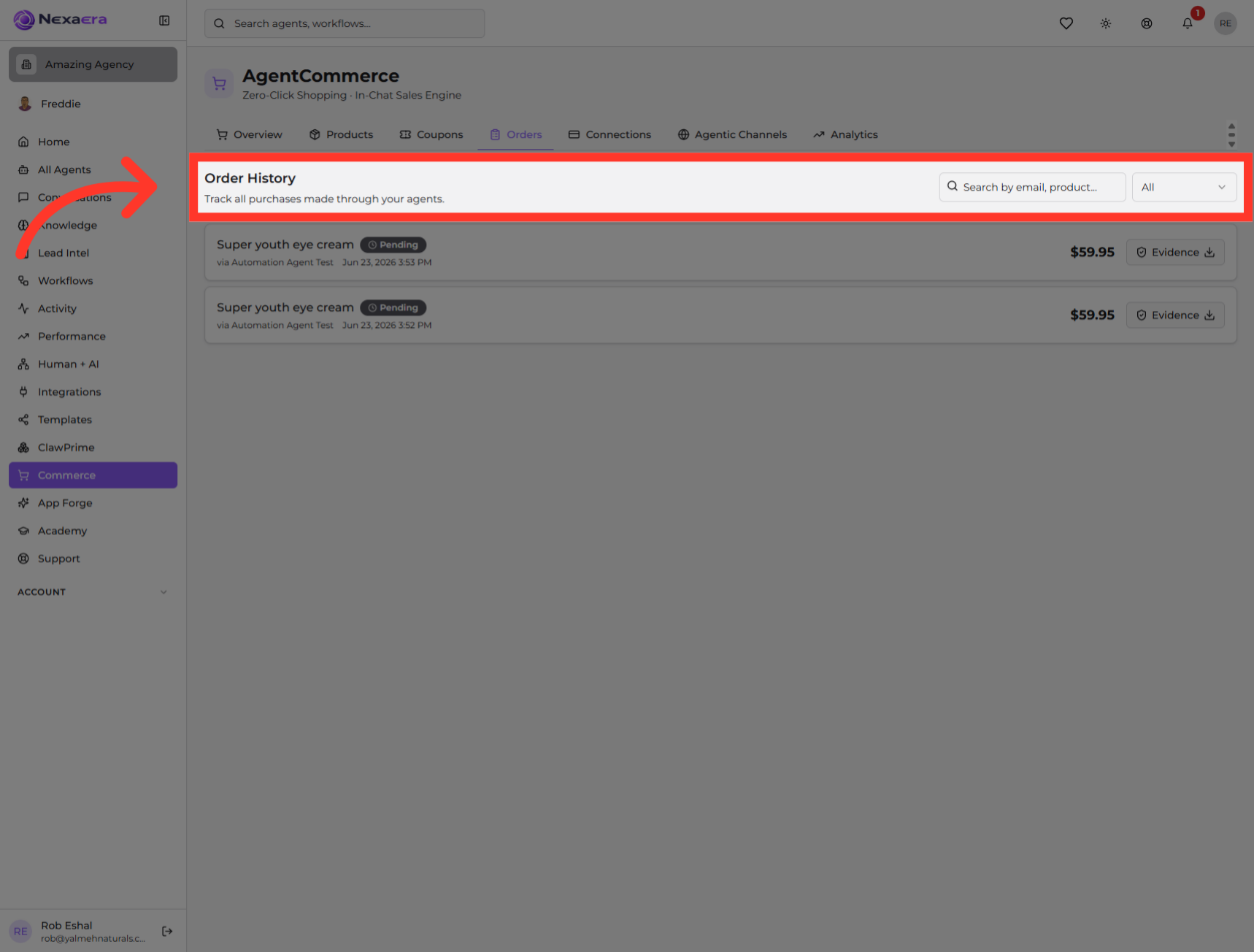Open the help lifebuoy icon in header

click(x=1147, y=23)
